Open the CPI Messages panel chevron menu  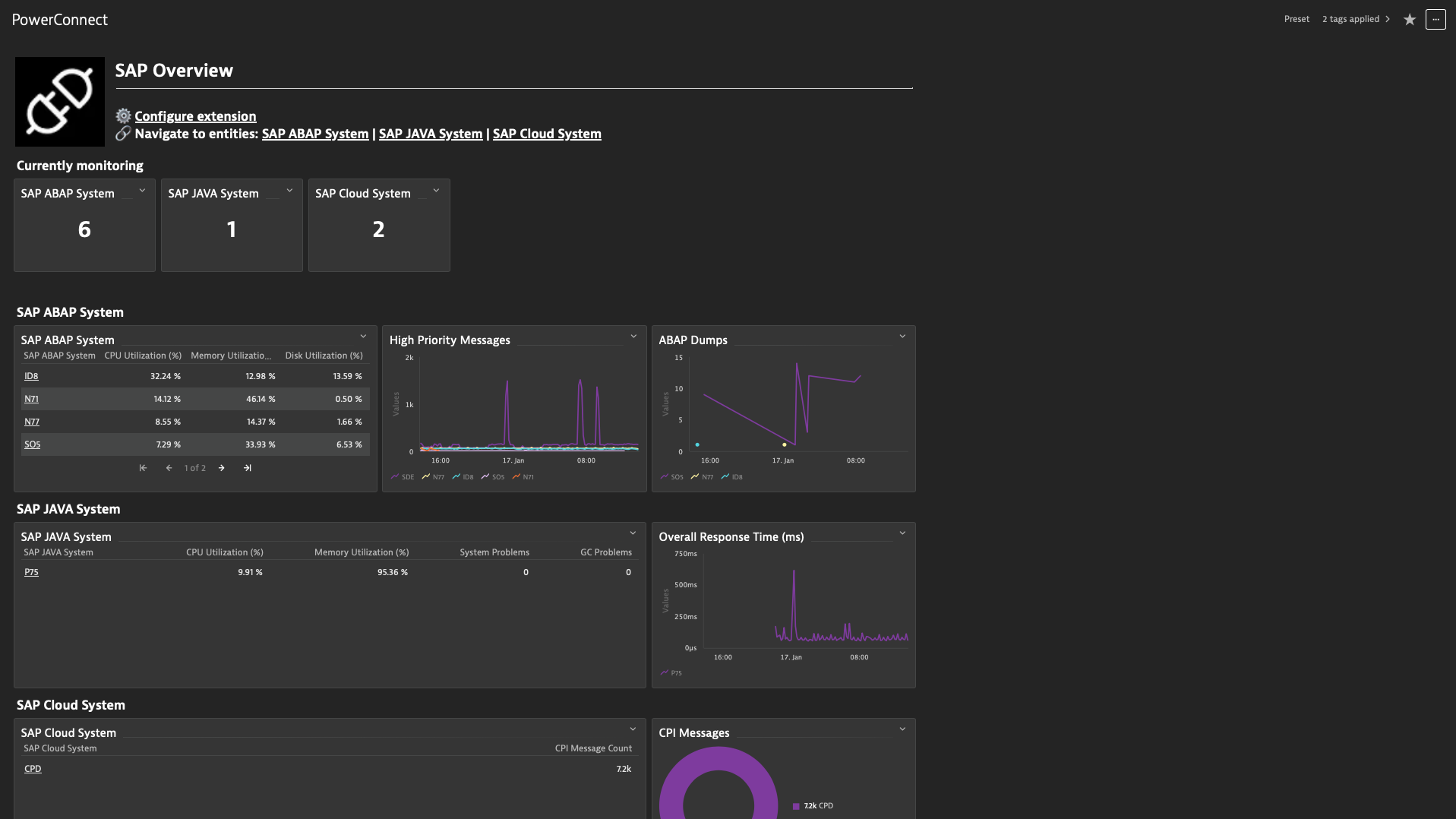tap(902, 728)
